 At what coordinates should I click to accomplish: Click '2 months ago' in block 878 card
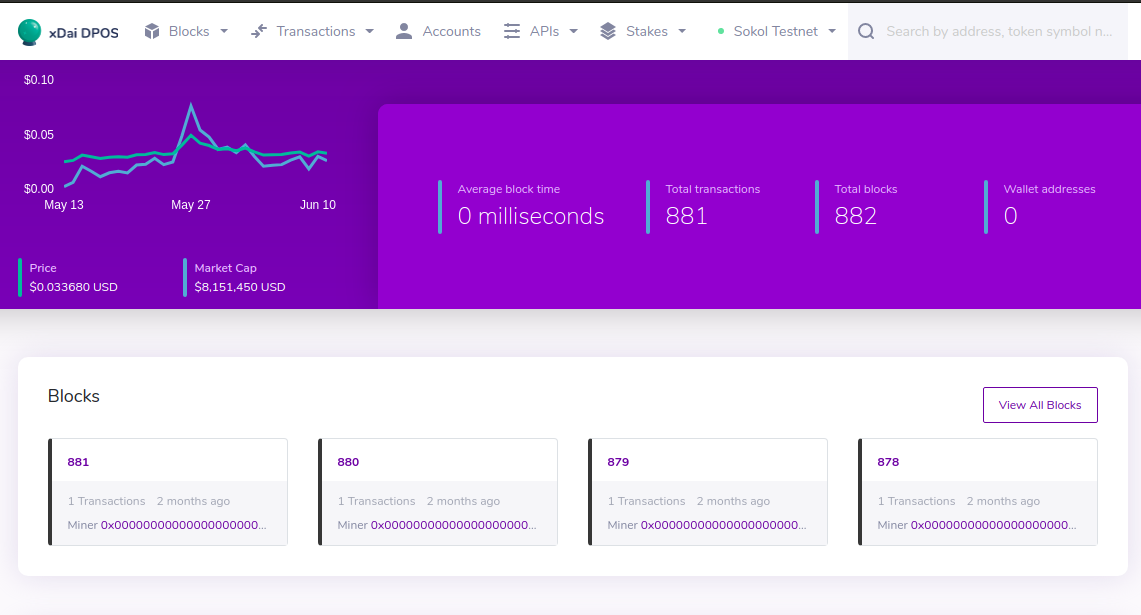1003,501
